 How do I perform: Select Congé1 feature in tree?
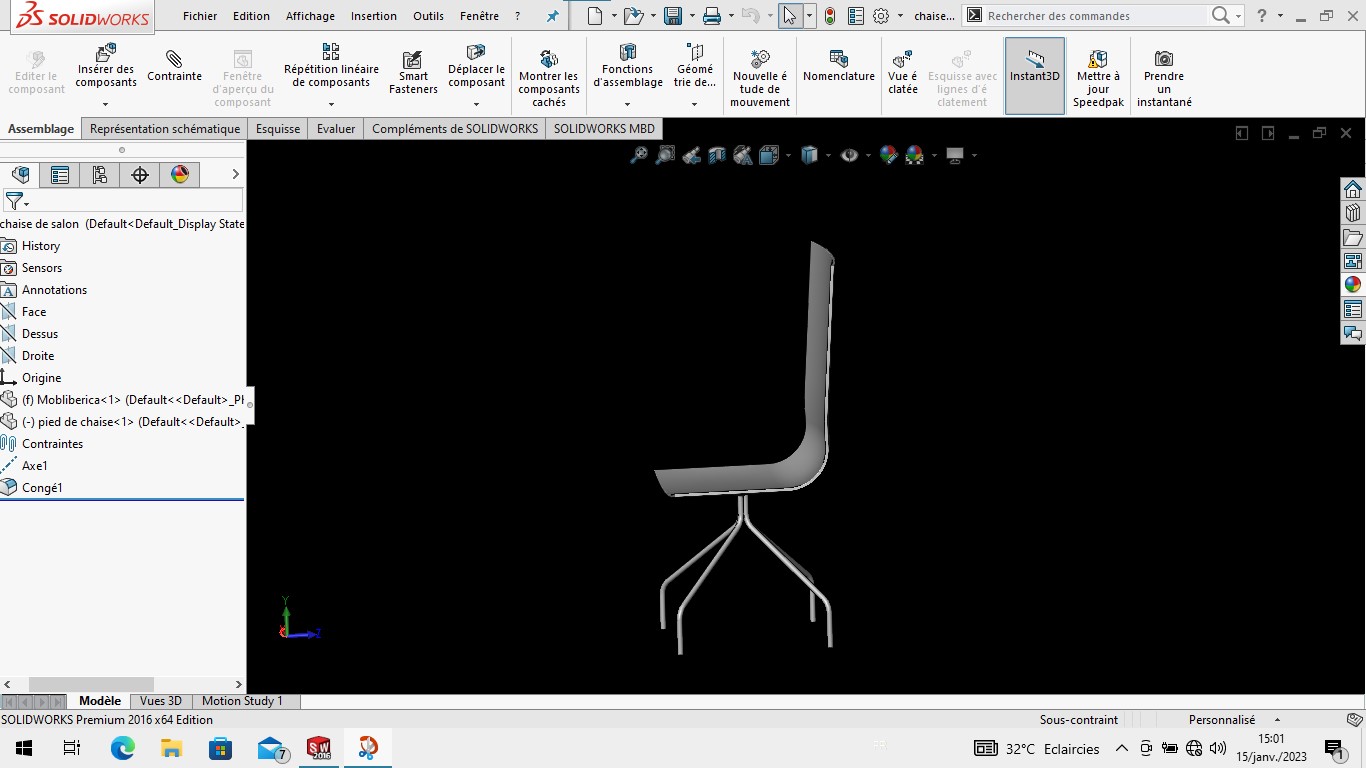pyautogui.click(x=42, y=488)
